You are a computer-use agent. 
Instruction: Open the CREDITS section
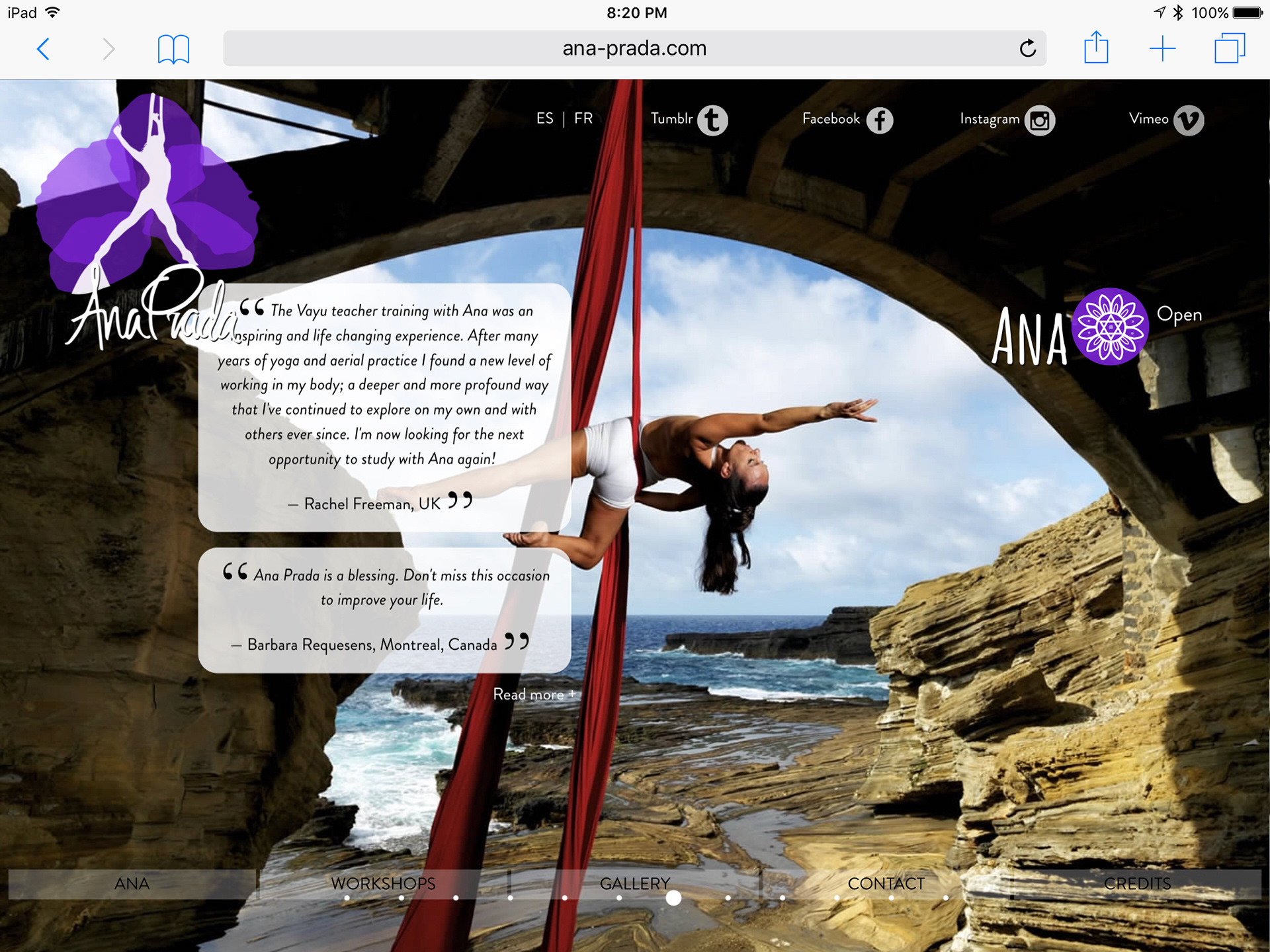pyautogui.click(x=1137, y=883)
